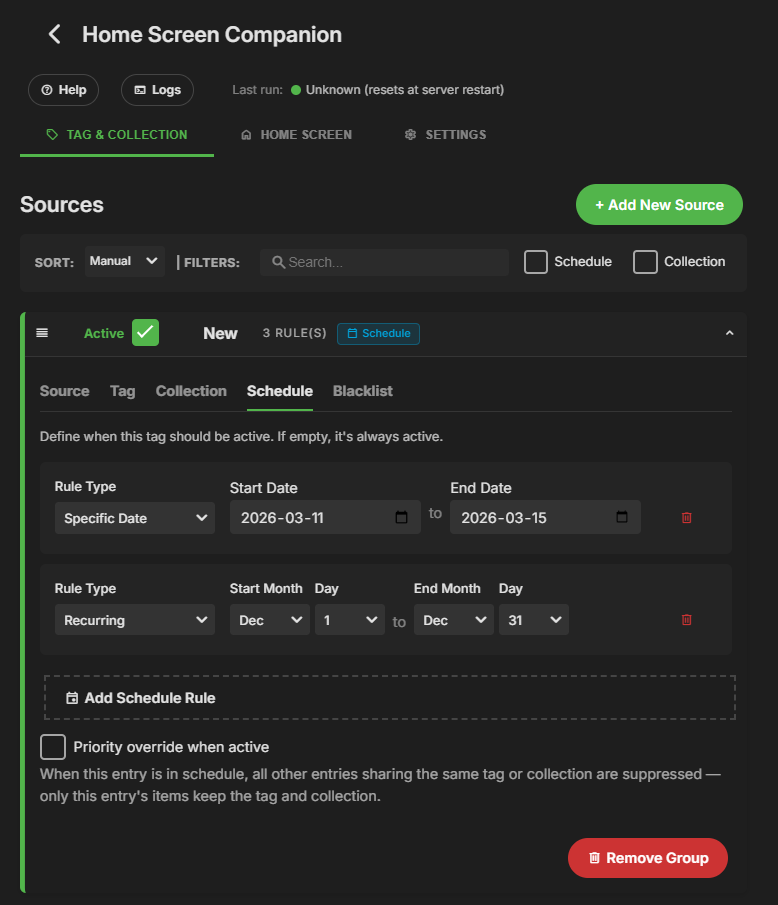Select the End Month Dec dropdown

pos(453,620)
